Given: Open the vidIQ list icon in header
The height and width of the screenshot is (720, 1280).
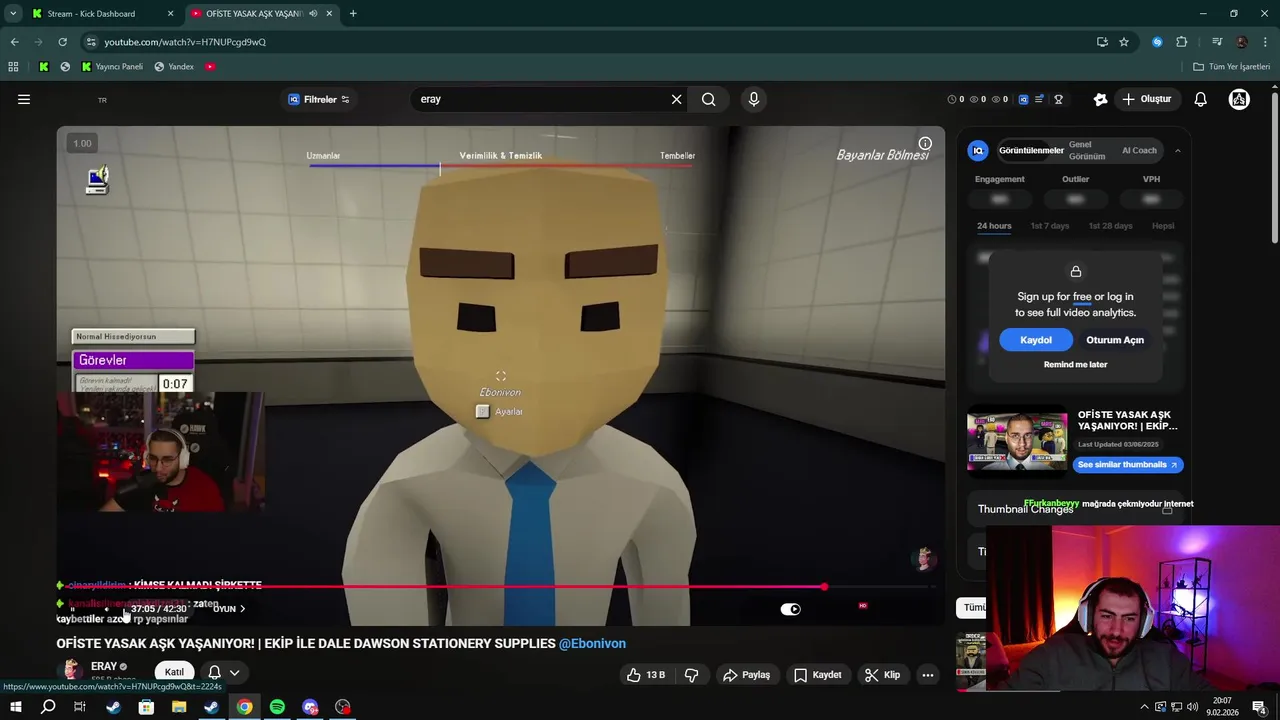Looking at the screenshot, I should pyautogui.click(x=1040, y=99).
